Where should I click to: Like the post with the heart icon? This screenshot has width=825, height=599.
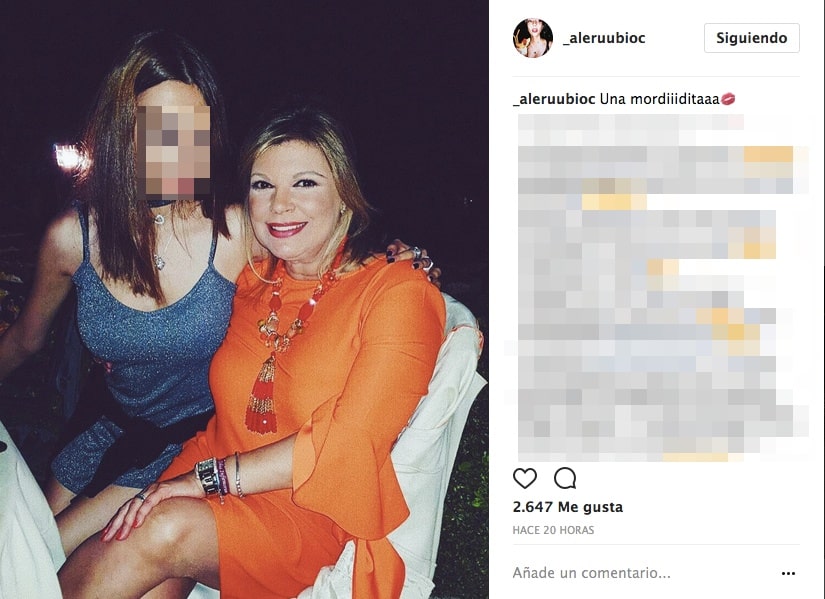coord(525,478)
